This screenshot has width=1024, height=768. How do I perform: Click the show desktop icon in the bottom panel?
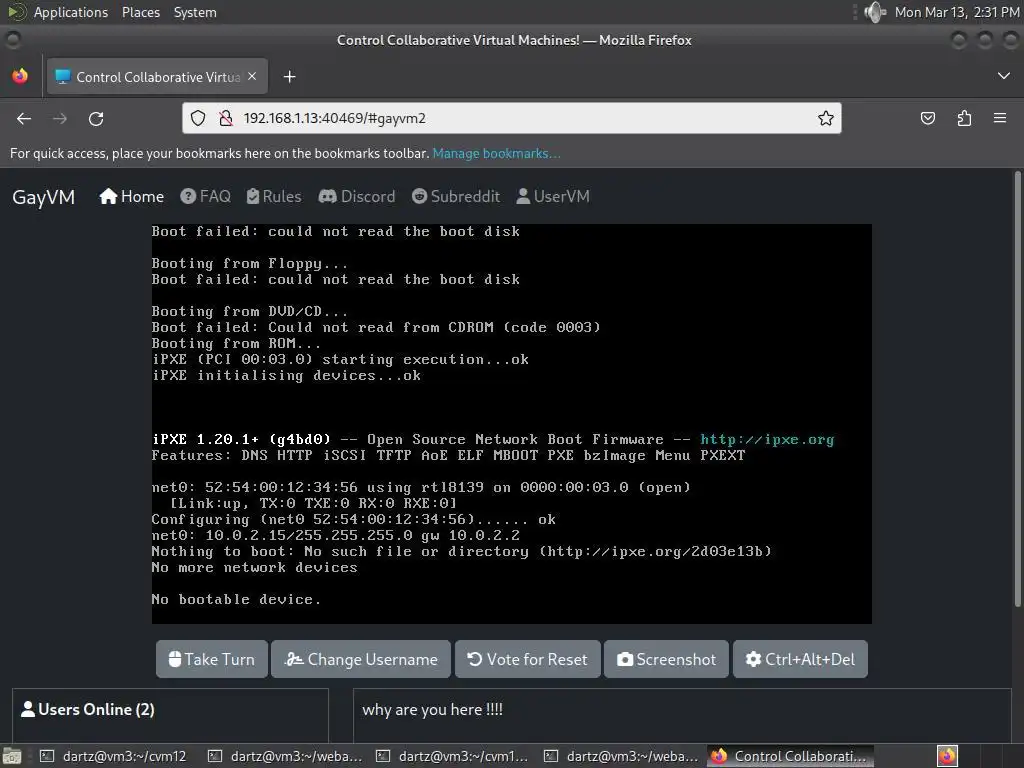pyautogui.click(x=12, y=756)
